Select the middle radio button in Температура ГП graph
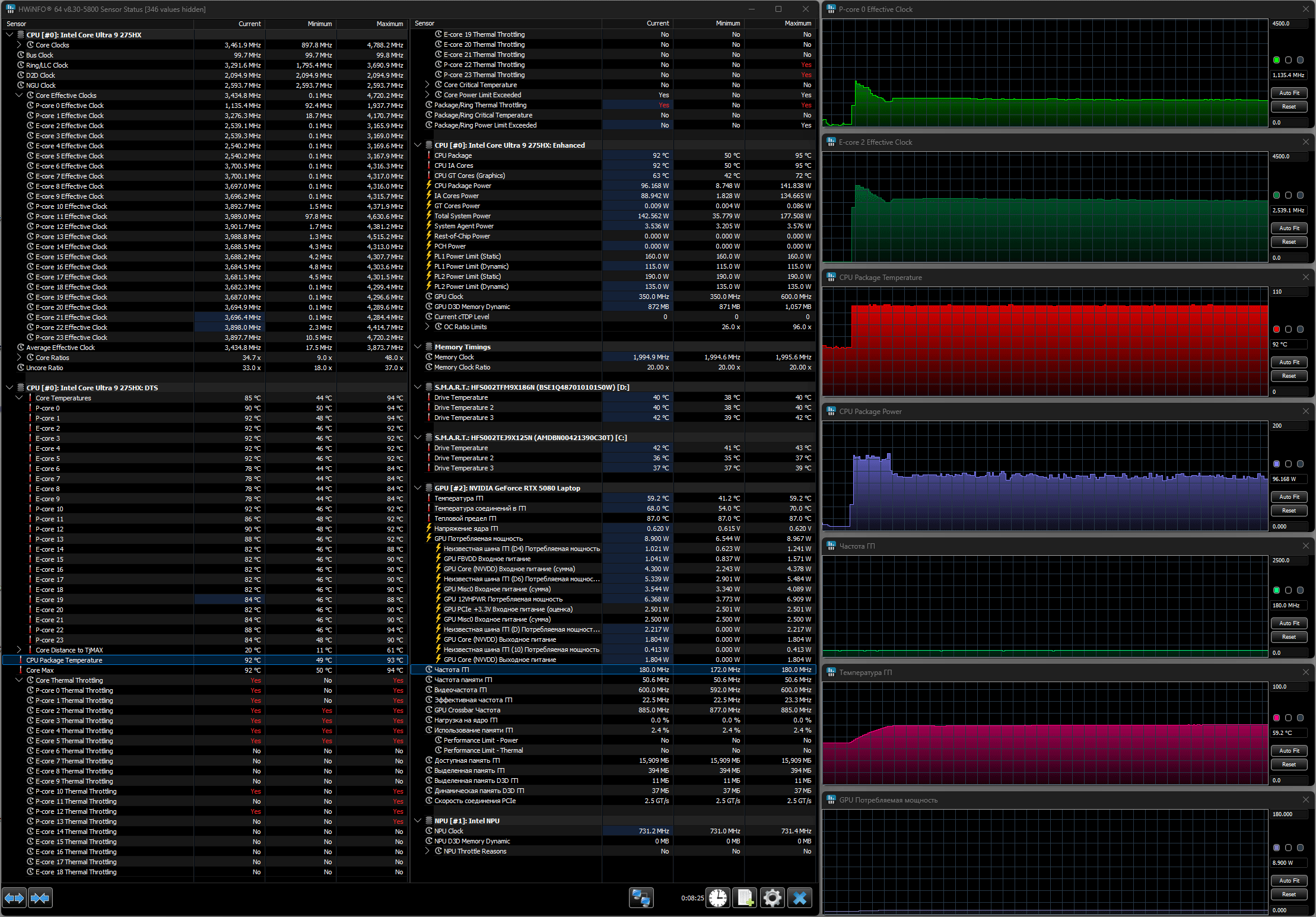The height and width of the screenshot is (917, 1316). (1288, 718)
